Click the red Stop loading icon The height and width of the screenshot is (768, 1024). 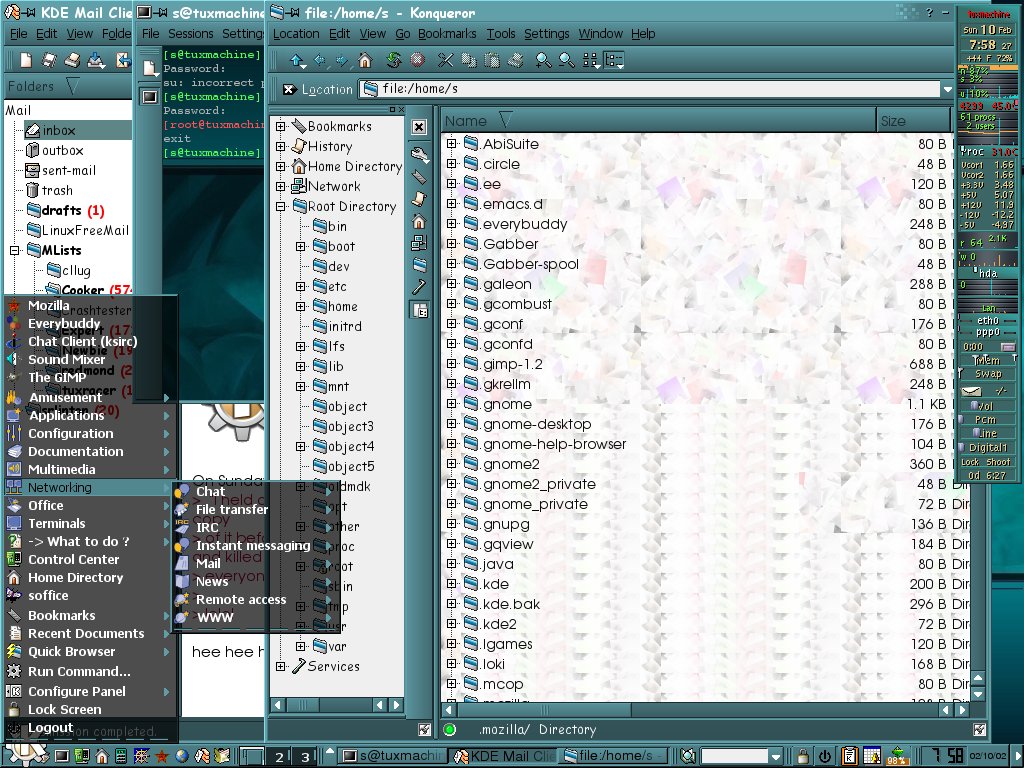point(417,61)
